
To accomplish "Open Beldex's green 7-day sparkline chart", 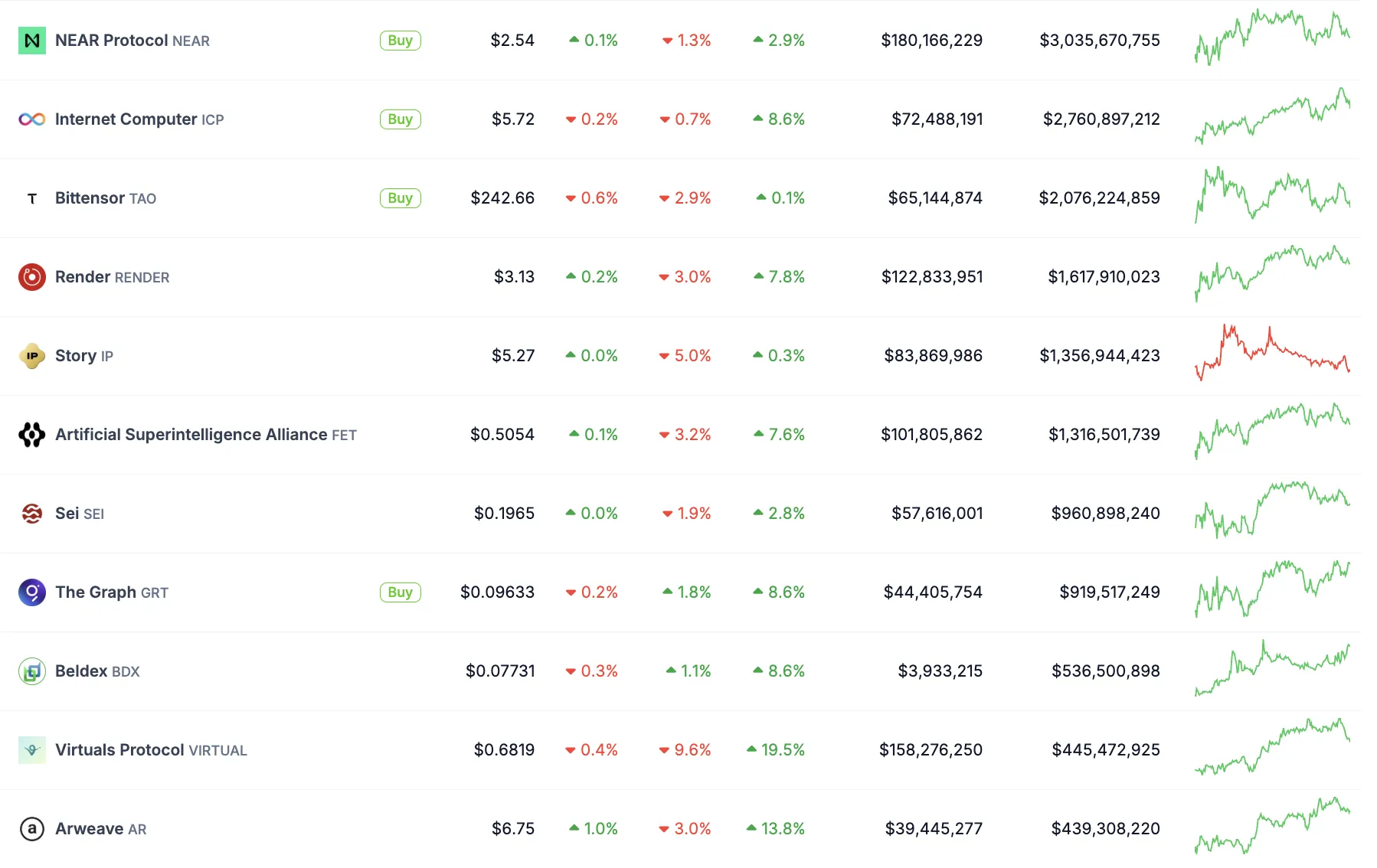I will pyautogui.click(x=1272, y=668).
